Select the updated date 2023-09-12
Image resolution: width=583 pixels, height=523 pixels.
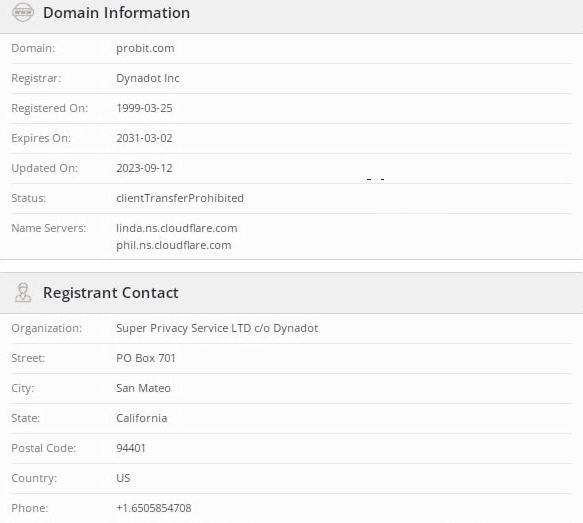[144, 168]
